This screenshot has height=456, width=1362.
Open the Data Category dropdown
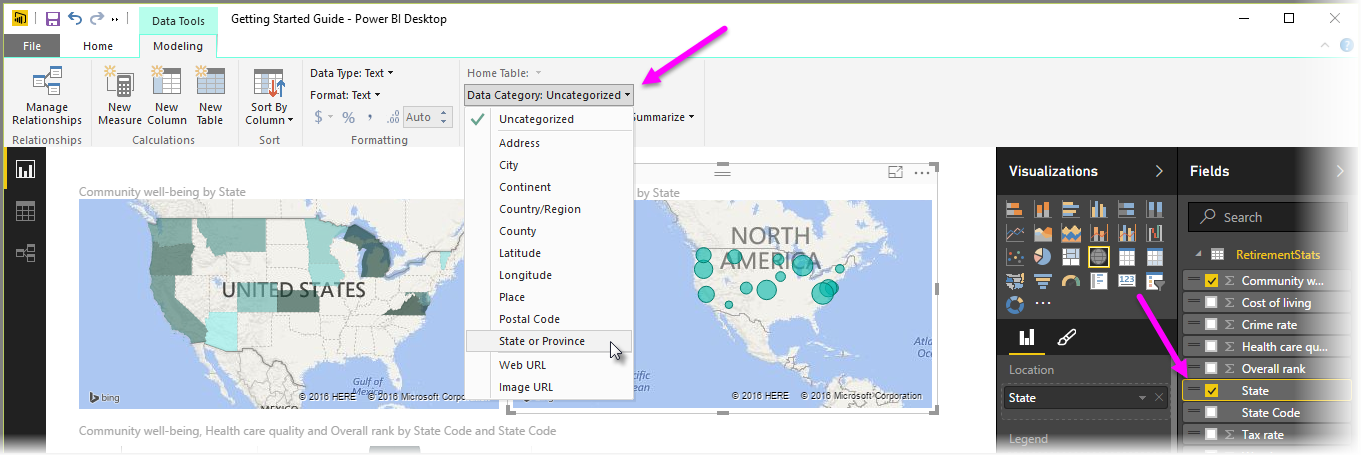coord(549,95)
